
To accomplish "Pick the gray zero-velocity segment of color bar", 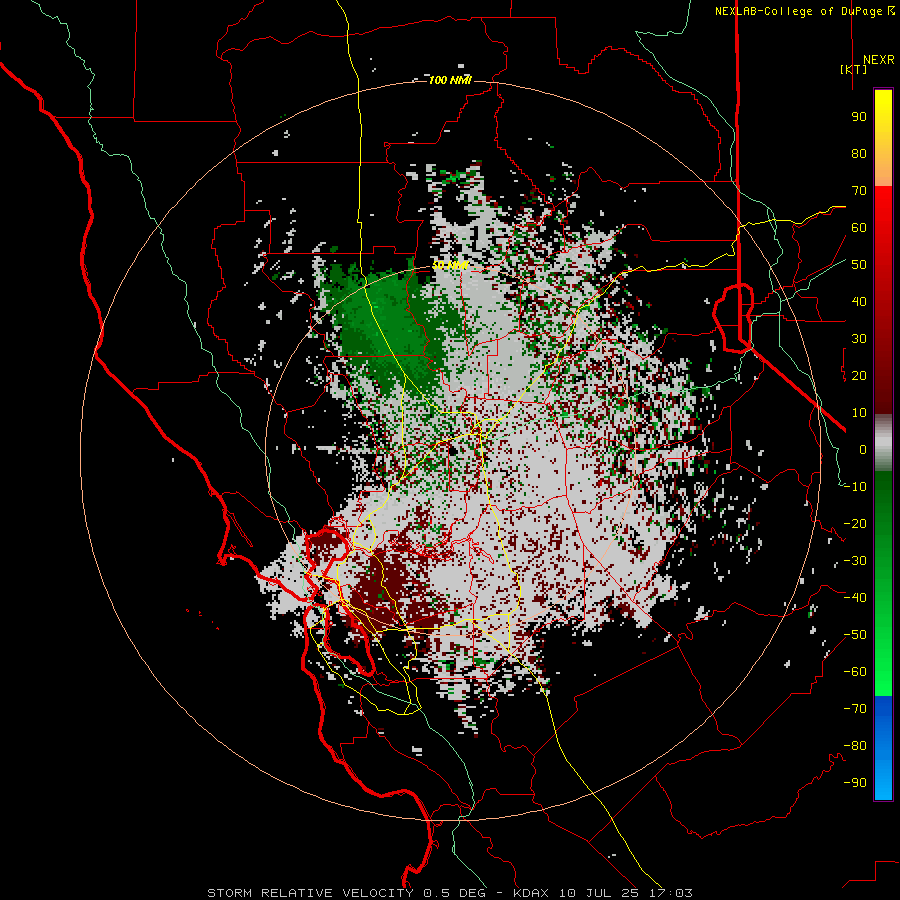I will tap(883, 443).
